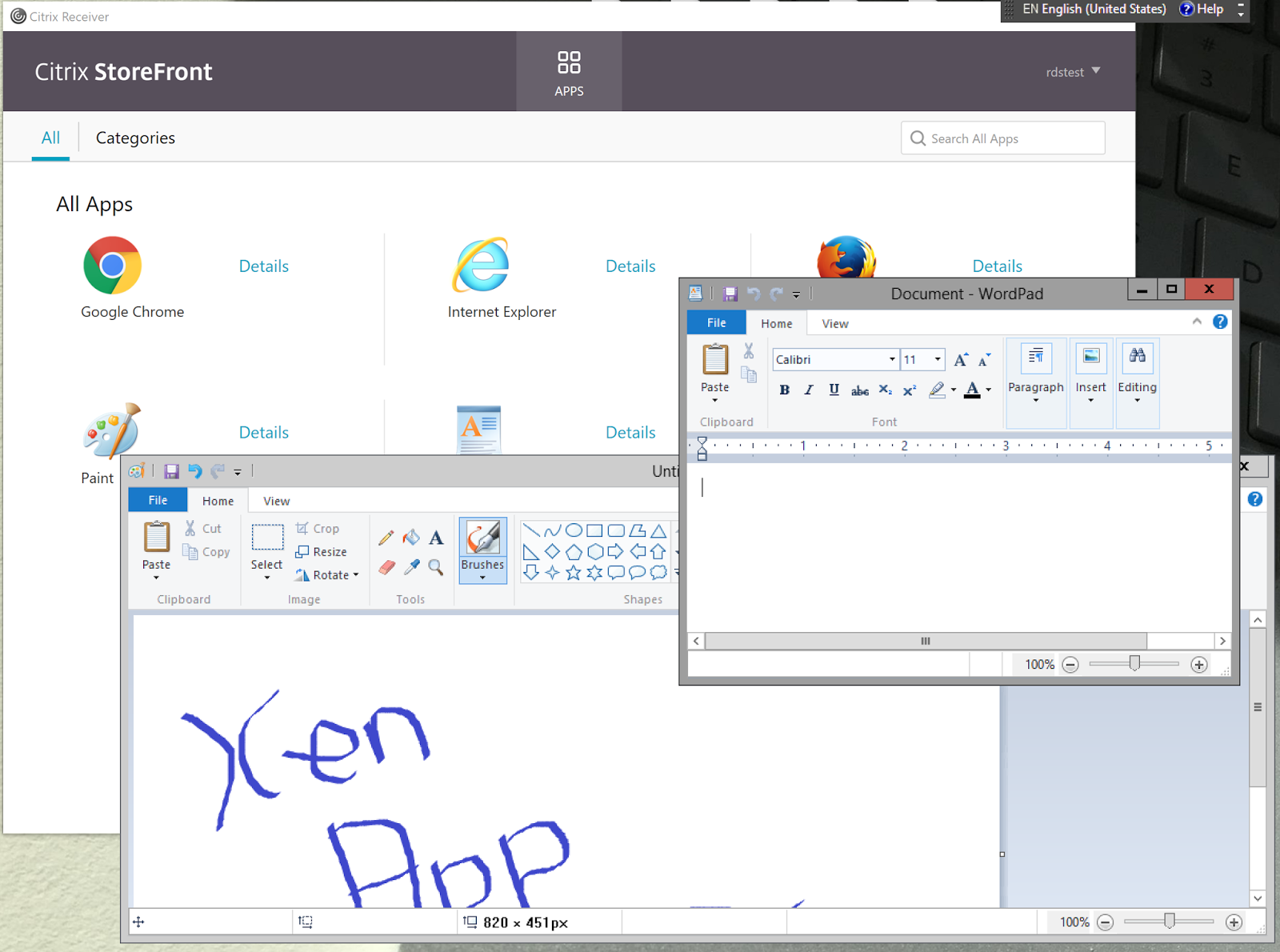
Task: Open Details link for Google Chrome
Action: [264, 266]
